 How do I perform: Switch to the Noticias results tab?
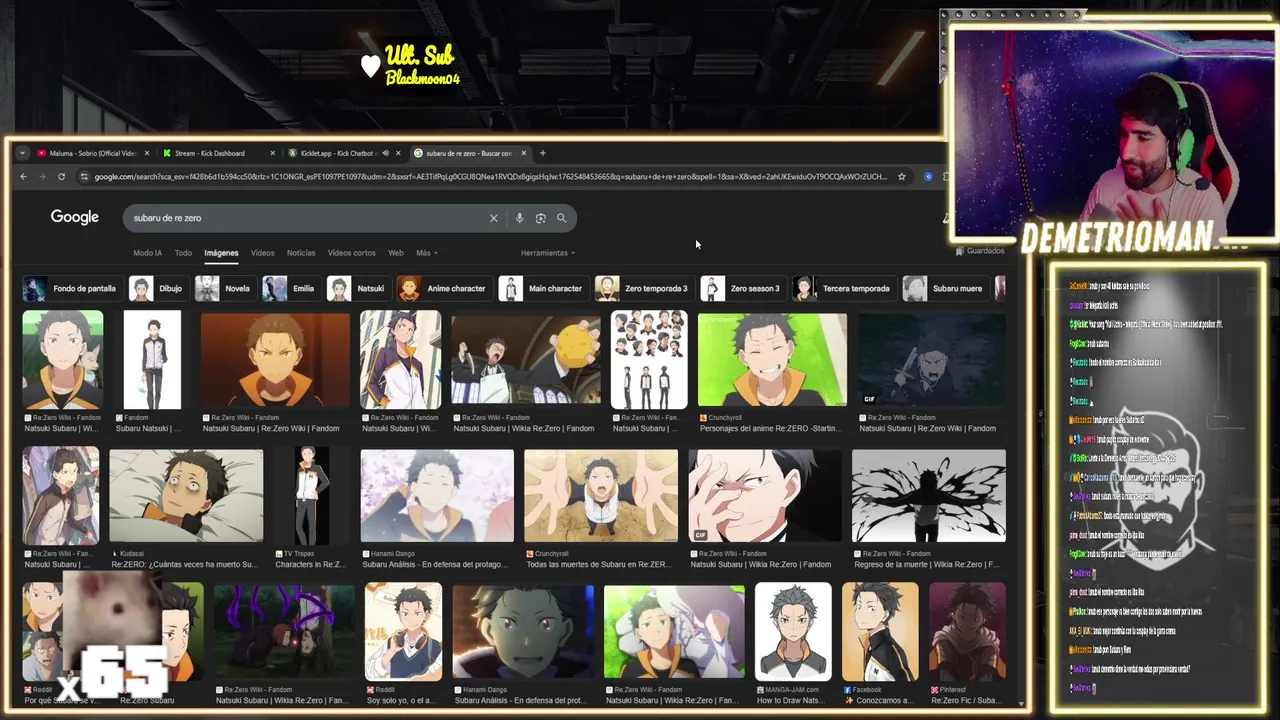click(x=301, y=253)
